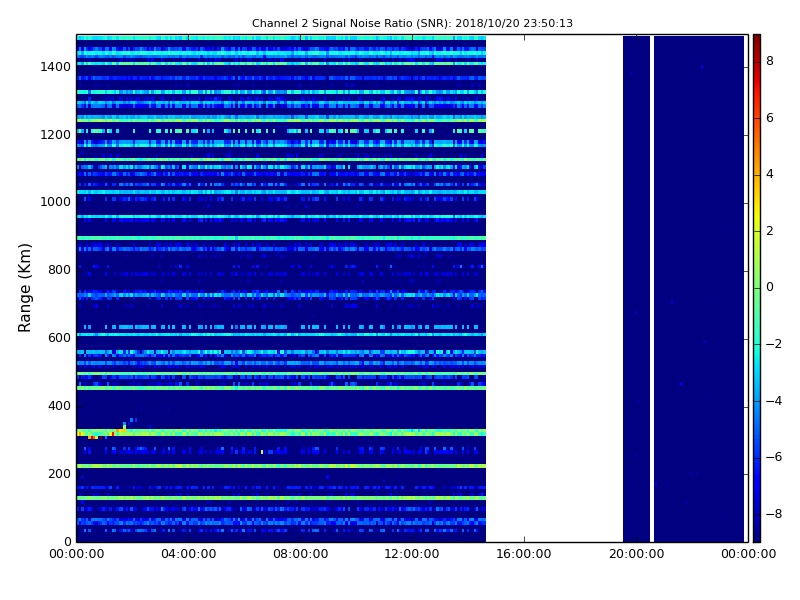This screenshot has width=800, height=600.
Task: Select the 1000 range tick label
Action: pyautogui.click(x=55, y=202)
